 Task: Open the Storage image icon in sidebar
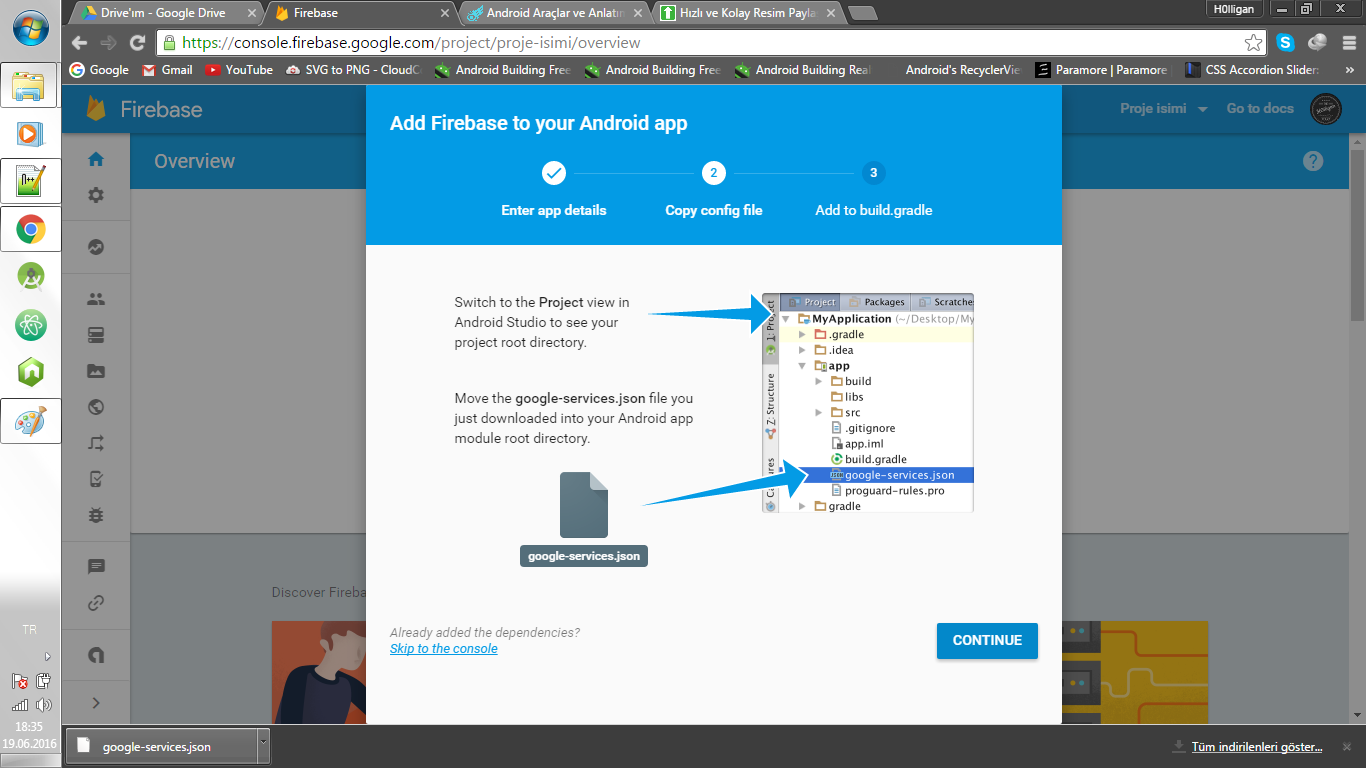coord(96,371)
